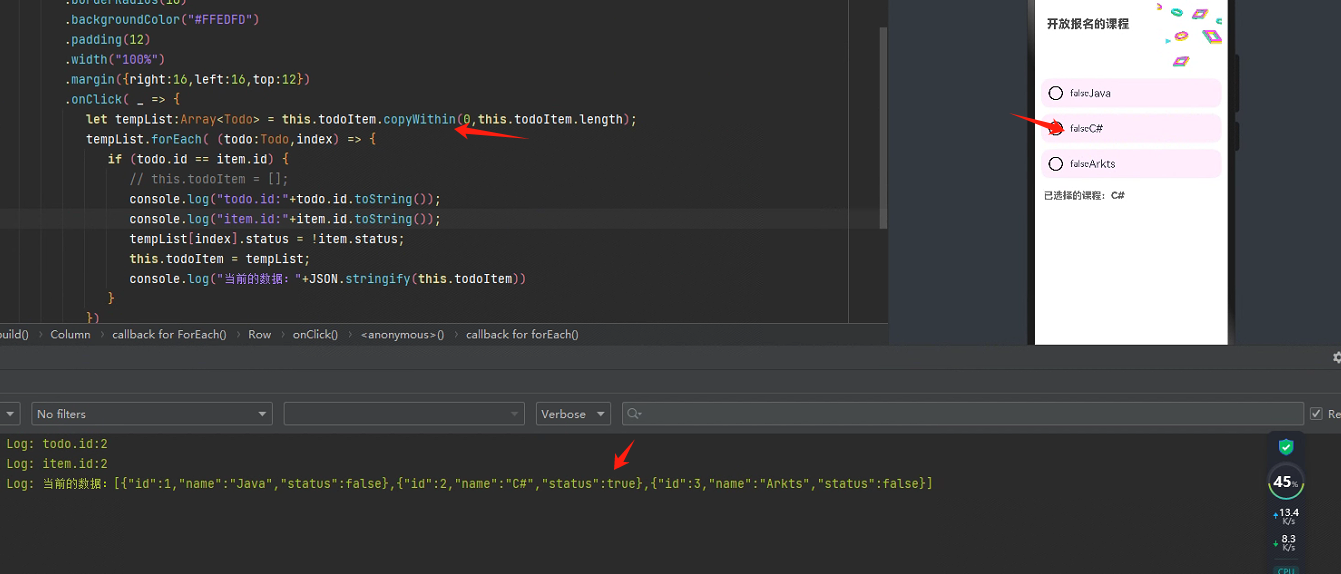This screenshot has width=1341, height=574.
Task: Jump to build() breadcrumb
Action: click(x=14, y=335)
